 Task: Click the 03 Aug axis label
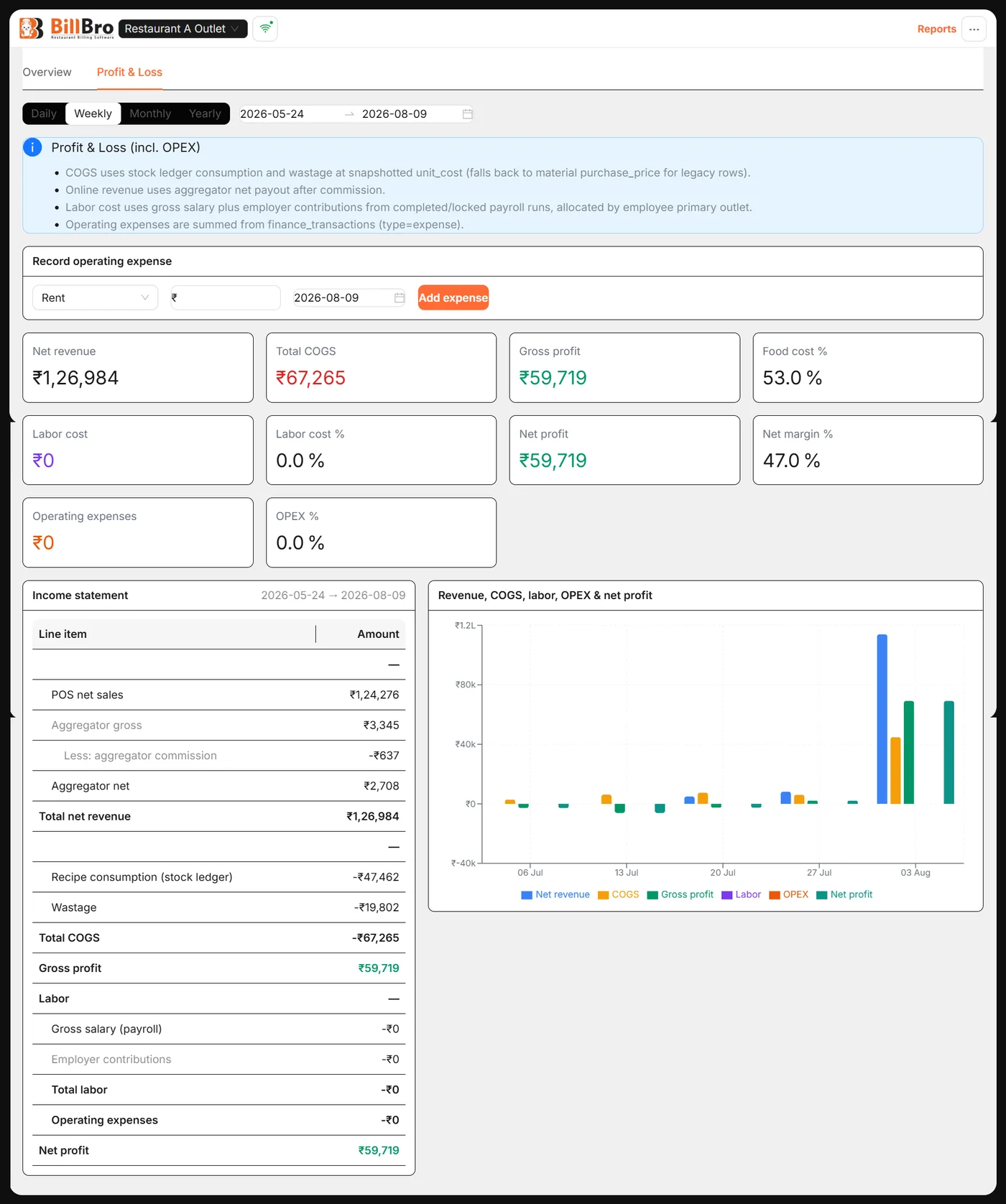[915, 873]
